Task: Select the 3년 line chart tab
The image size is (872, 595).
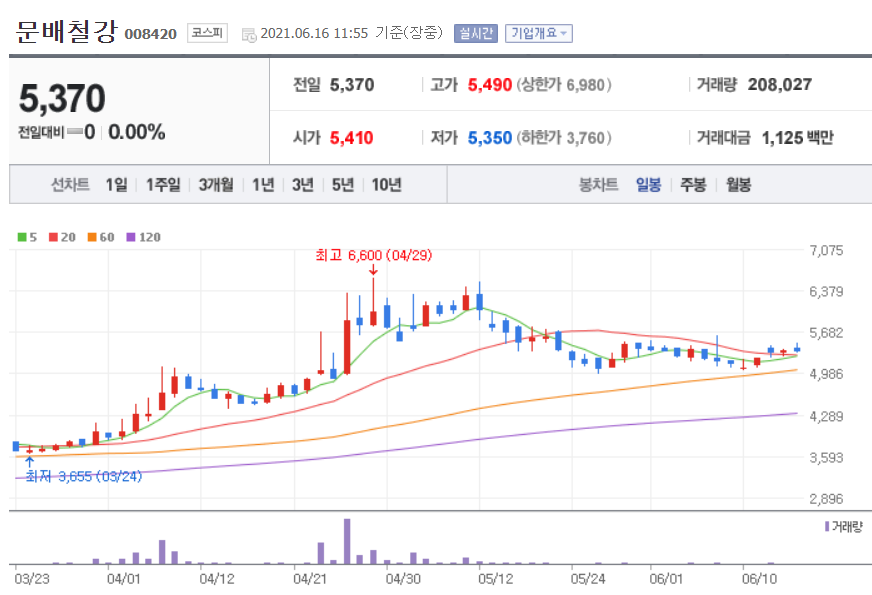Action: [x=303, y=184]
